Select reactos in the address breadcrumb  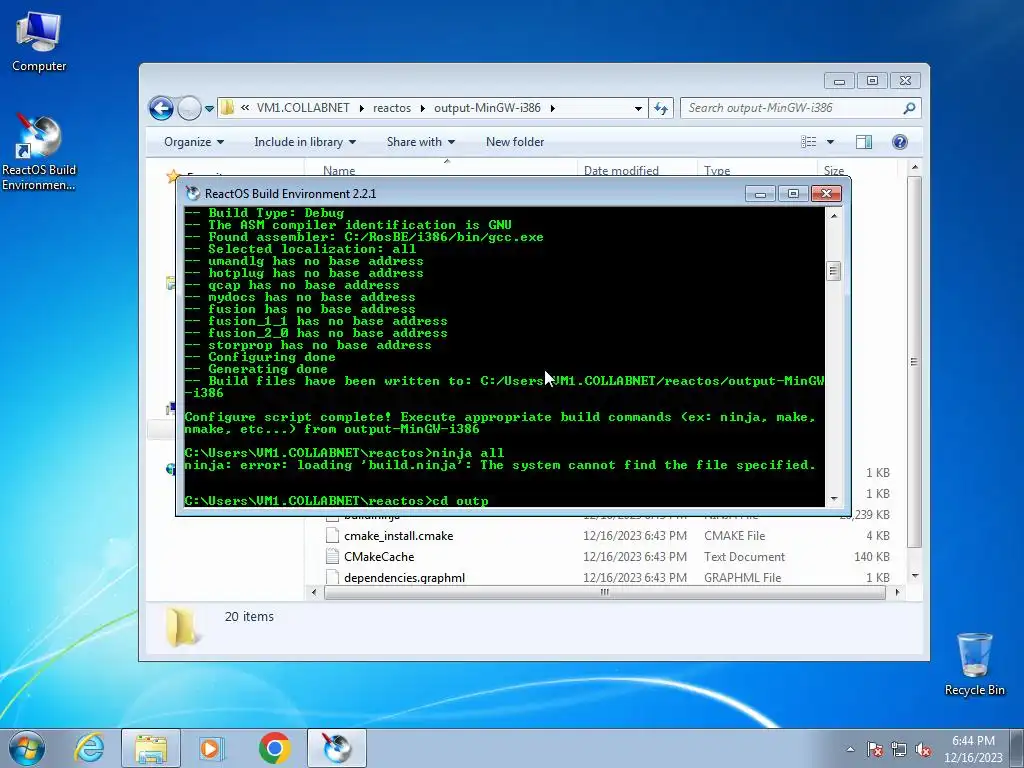pyautogui.click(x=392, y=108)
